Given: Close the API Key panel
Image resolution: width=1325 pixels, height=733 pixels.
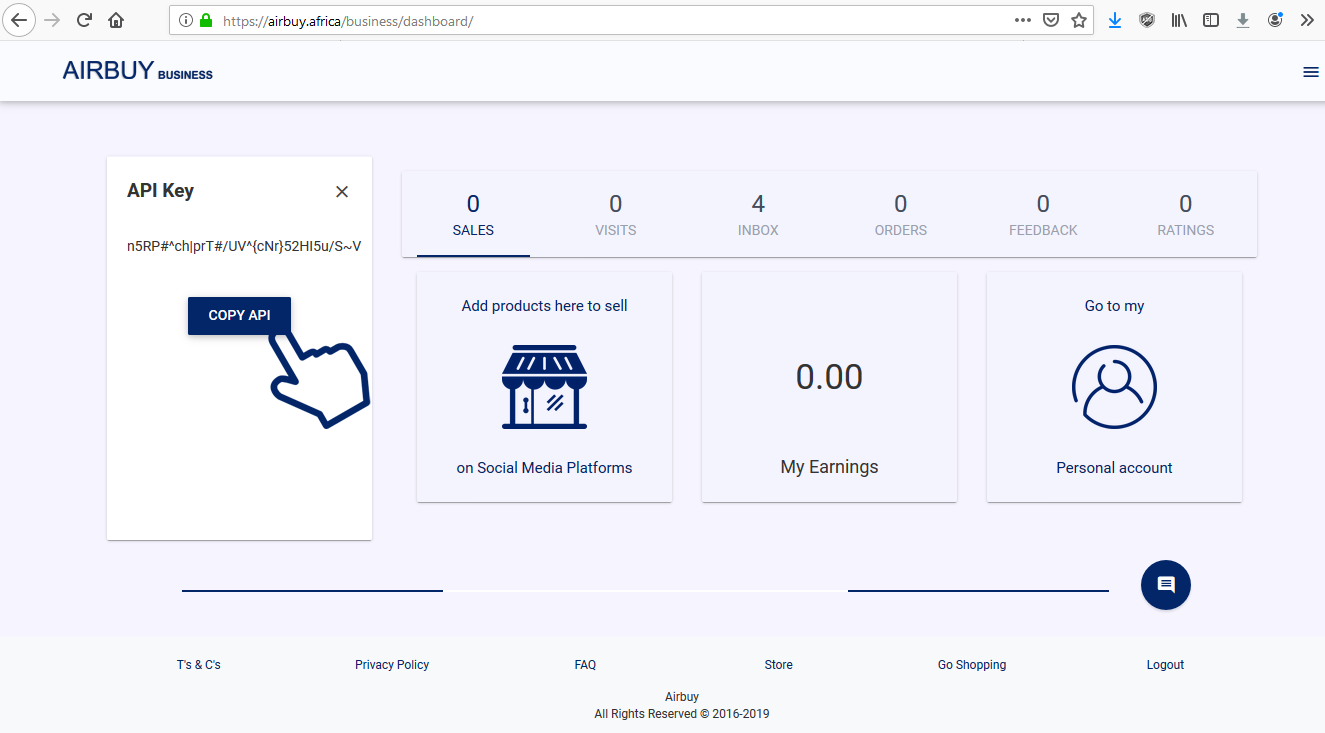Looking at the screenshot, I should pyautogui.click(x=342, y=192).
